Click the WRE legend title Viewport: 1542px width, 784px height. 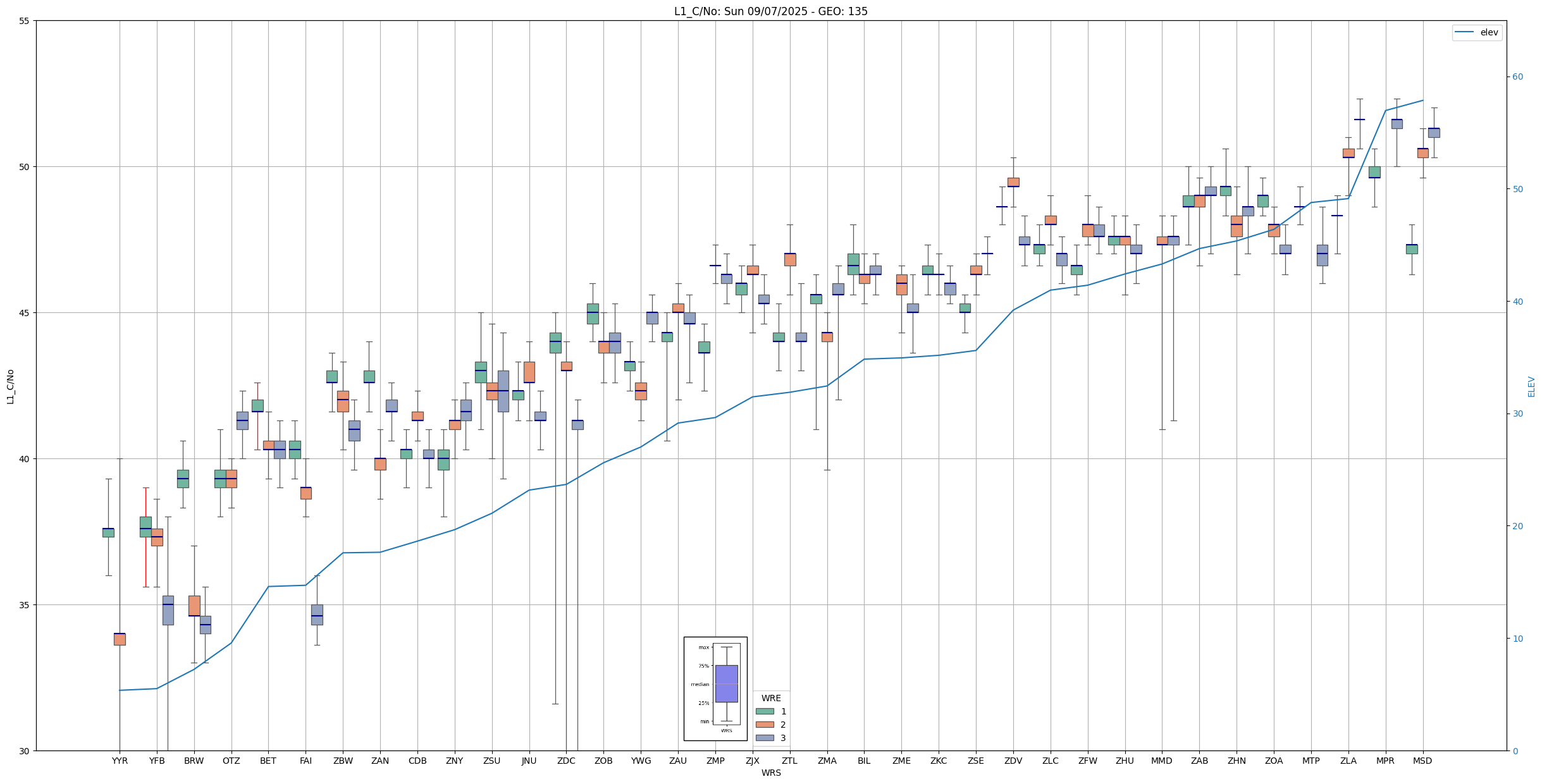(770, 698)
